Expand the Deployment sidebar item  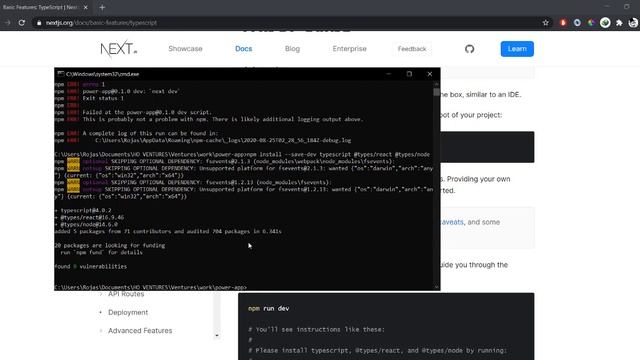coord(128,312)
